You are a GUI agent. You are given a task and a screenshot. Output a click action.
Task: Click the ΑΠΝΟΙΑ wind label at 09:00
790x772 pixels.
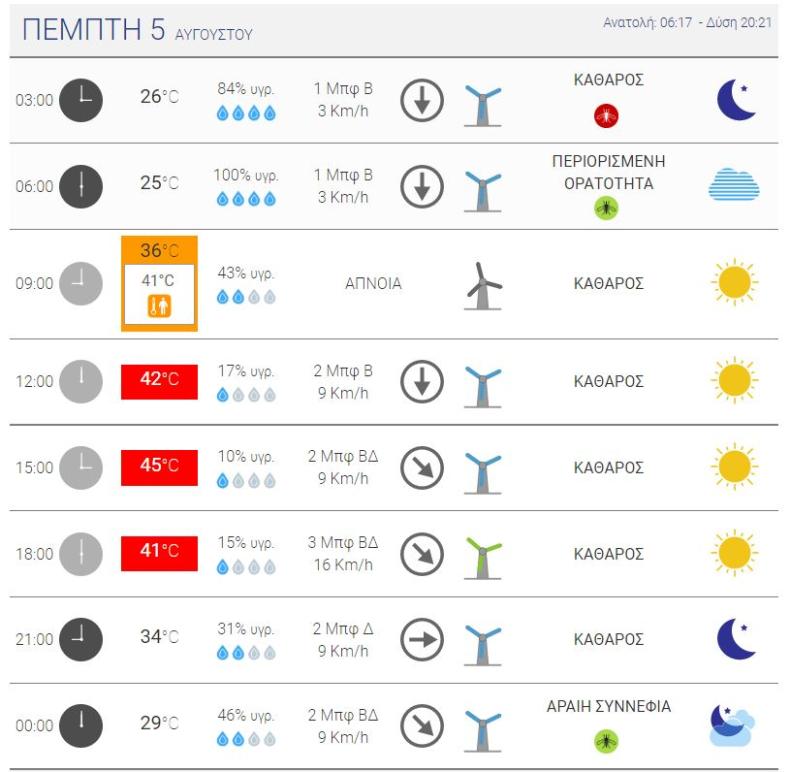pyautogui.click(x=373, y=284)
